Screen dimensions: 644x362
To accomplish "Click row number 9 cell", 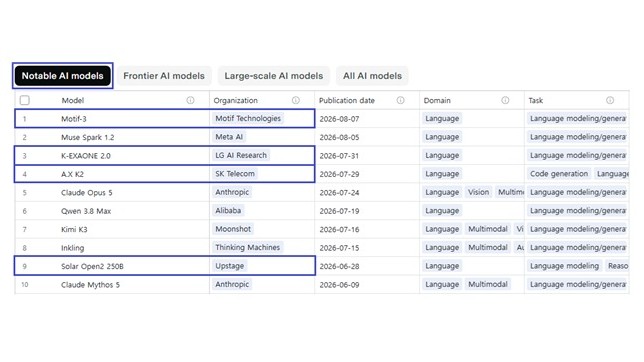I will tap(25, 266).
